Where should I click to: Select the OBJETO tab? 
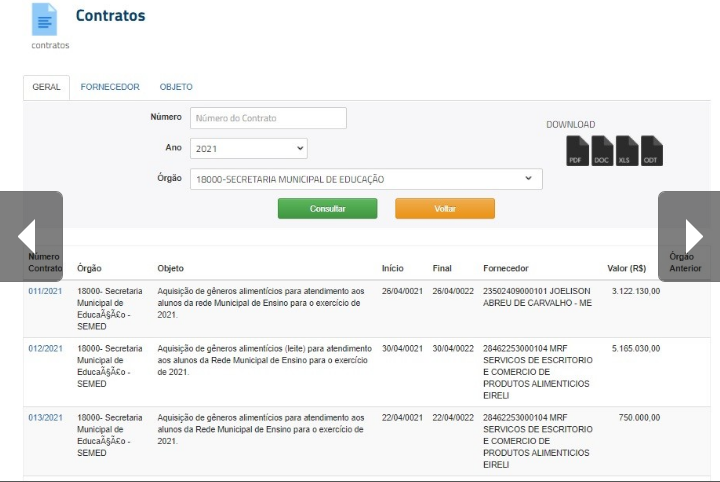tap(176, 87)
